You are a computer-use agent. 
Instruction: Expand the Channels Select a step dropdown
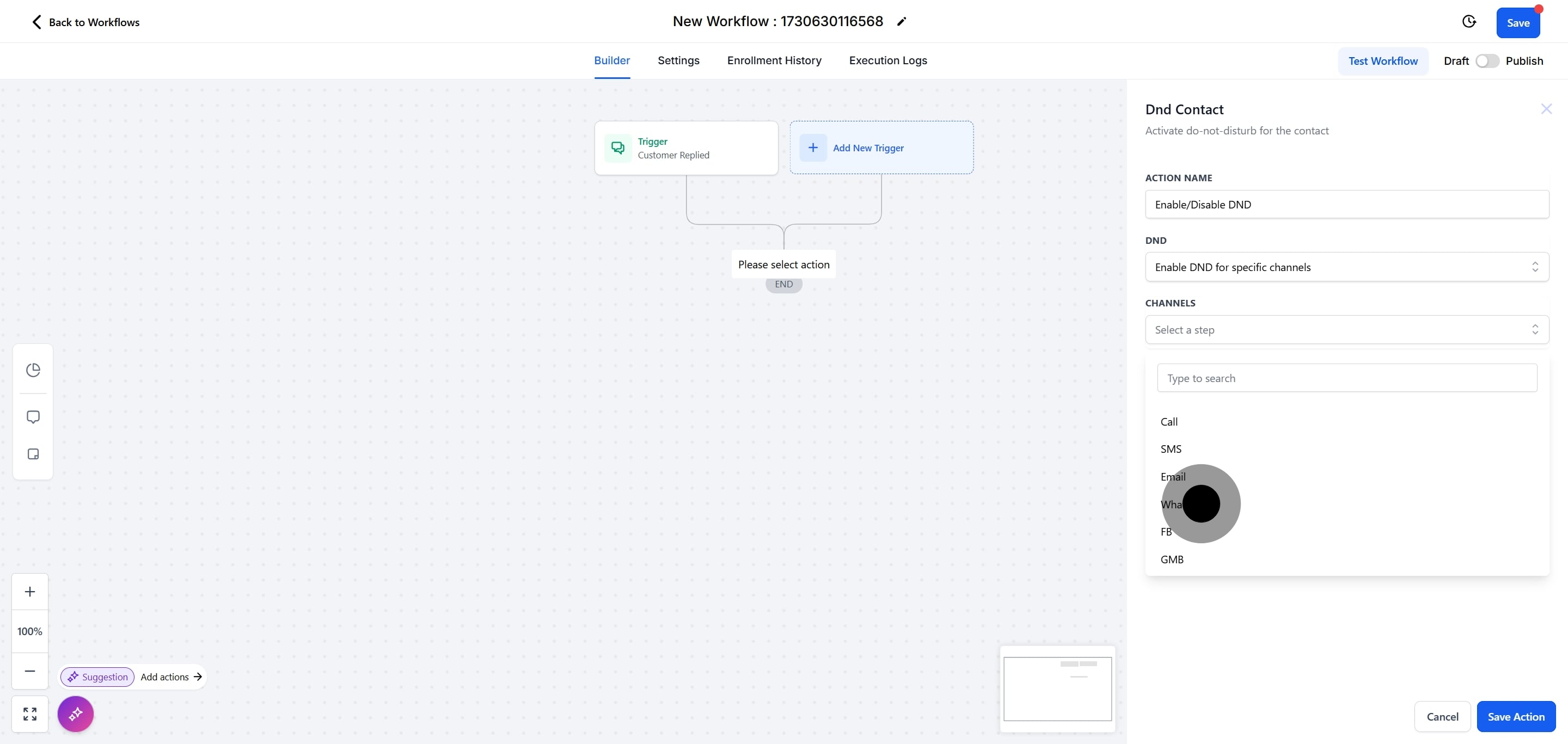[x=1346, y=330]
